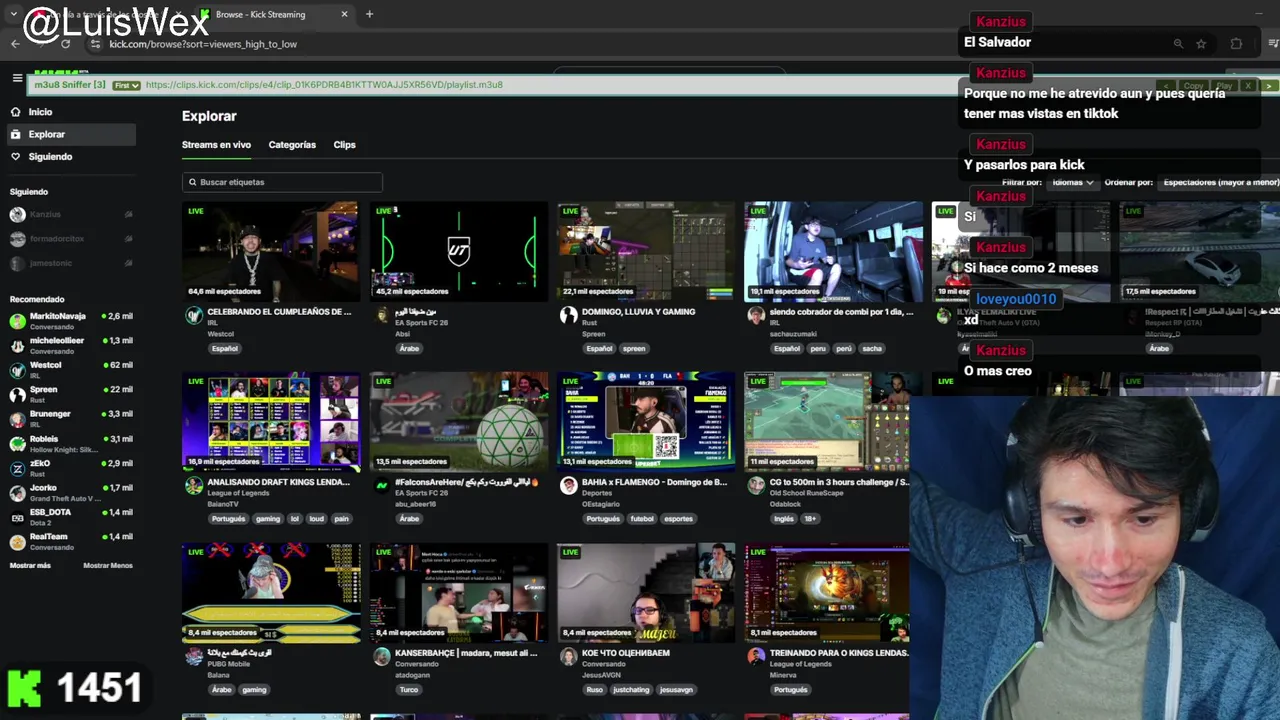Click the justchating tag under JesusAVGN stream
This screenshot has height=720, width=1280.
[631, 690]
